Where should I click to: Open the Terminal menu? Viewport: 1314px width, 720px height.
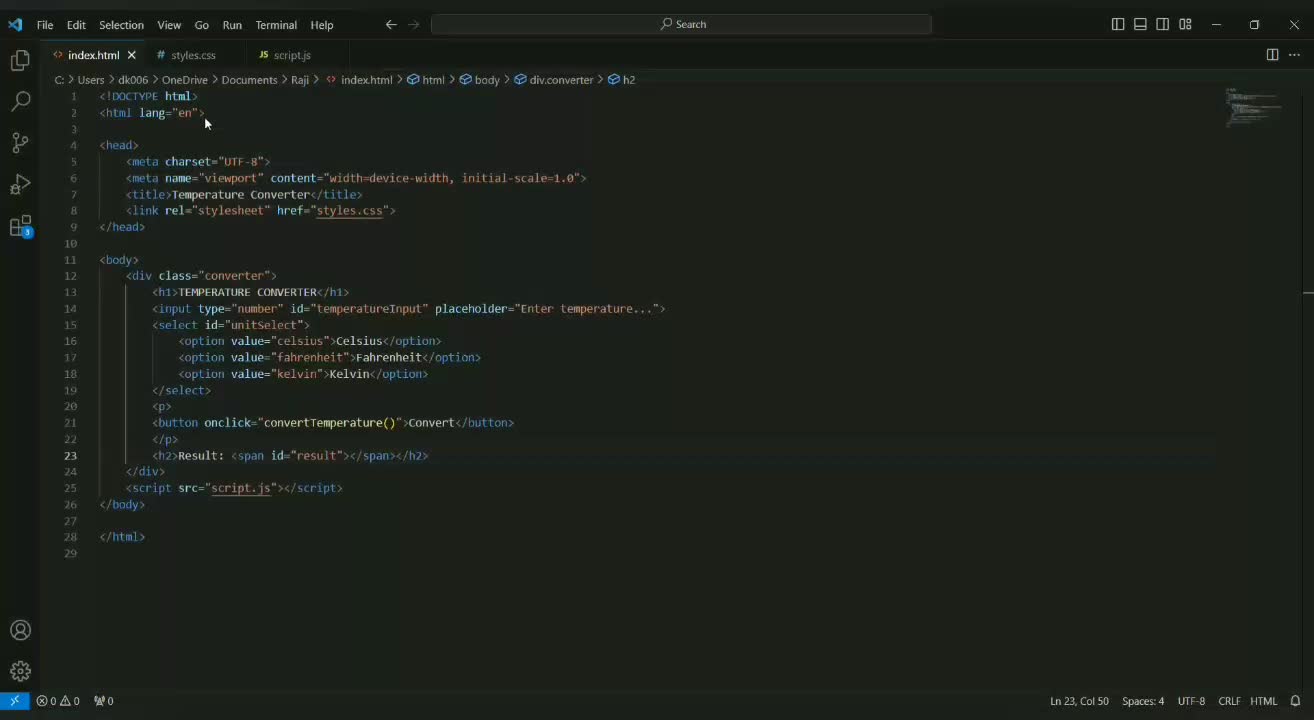pyautogui.click(x=276, y=24)
